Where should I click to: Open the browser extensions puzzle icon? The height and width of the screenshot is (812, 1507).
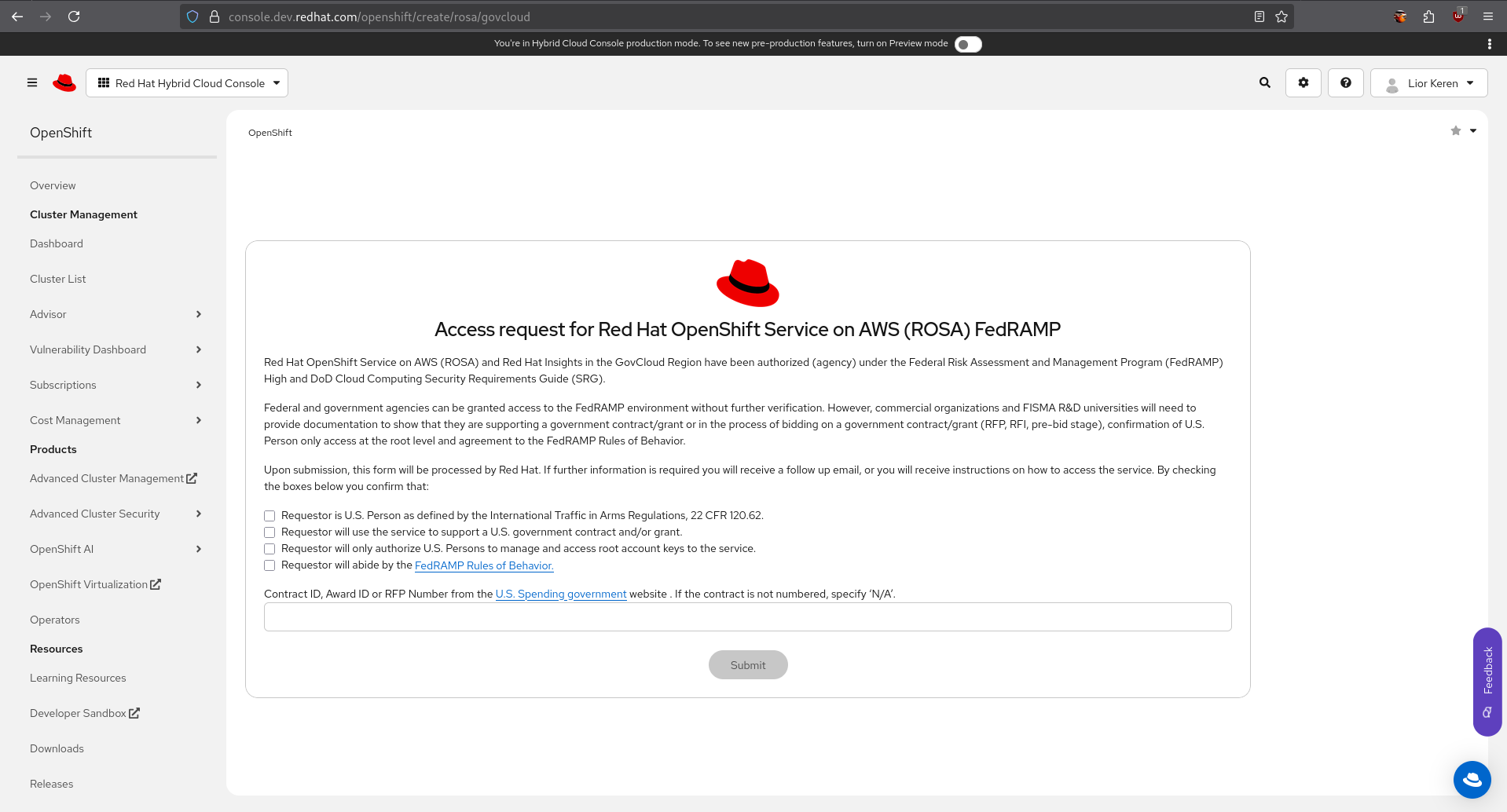click(1428, 16)
